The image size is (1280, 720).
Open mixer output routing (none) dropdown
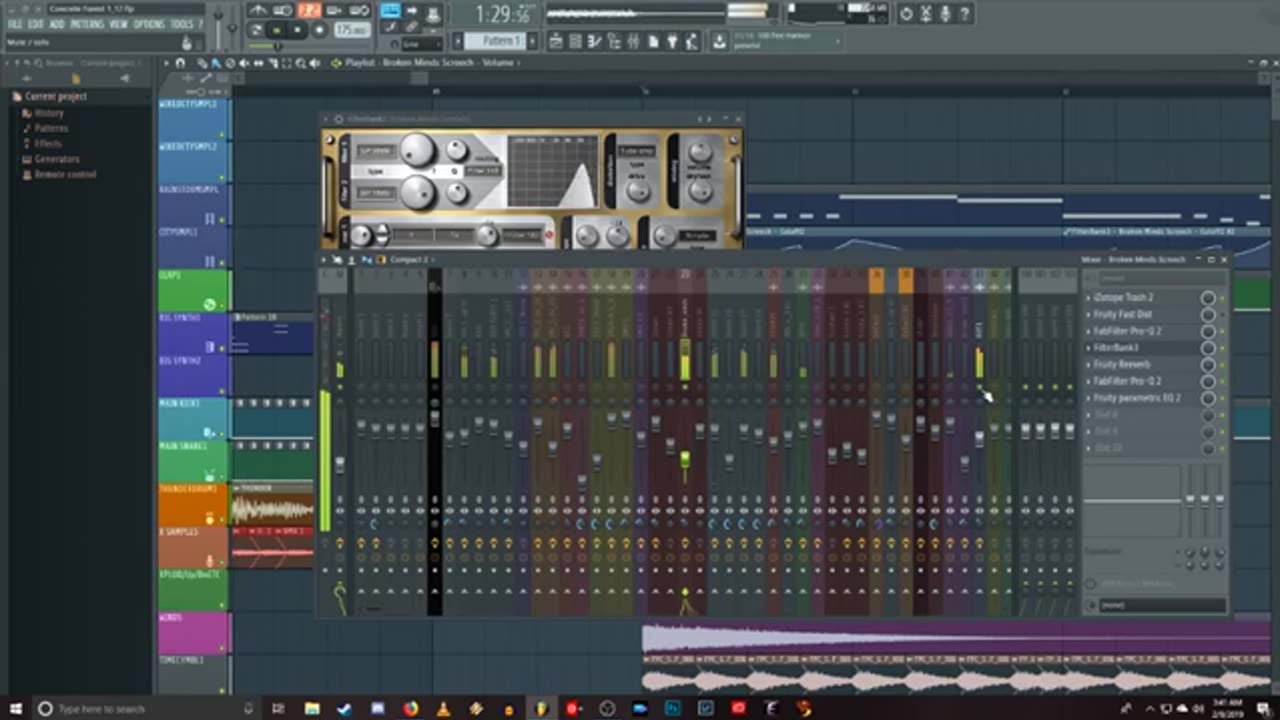(x=1162, y=605)
